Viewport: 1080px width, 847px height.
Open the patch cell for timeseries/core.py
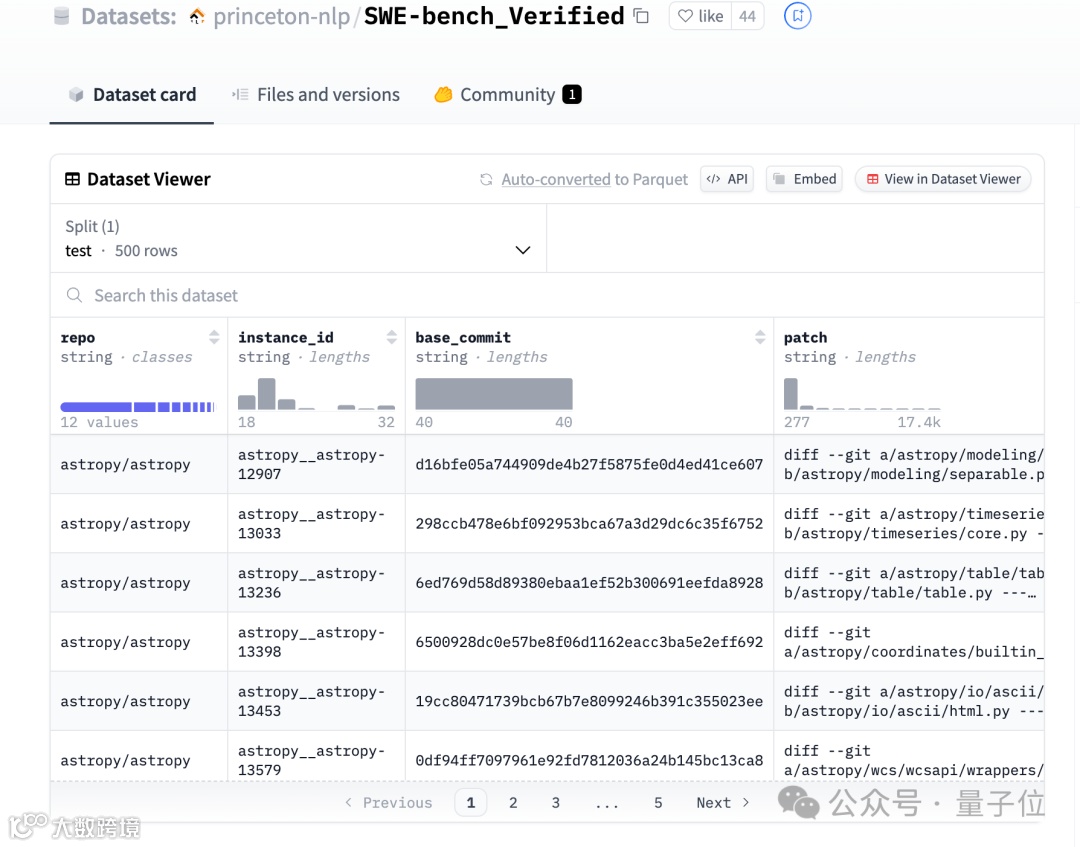[909, 523]
